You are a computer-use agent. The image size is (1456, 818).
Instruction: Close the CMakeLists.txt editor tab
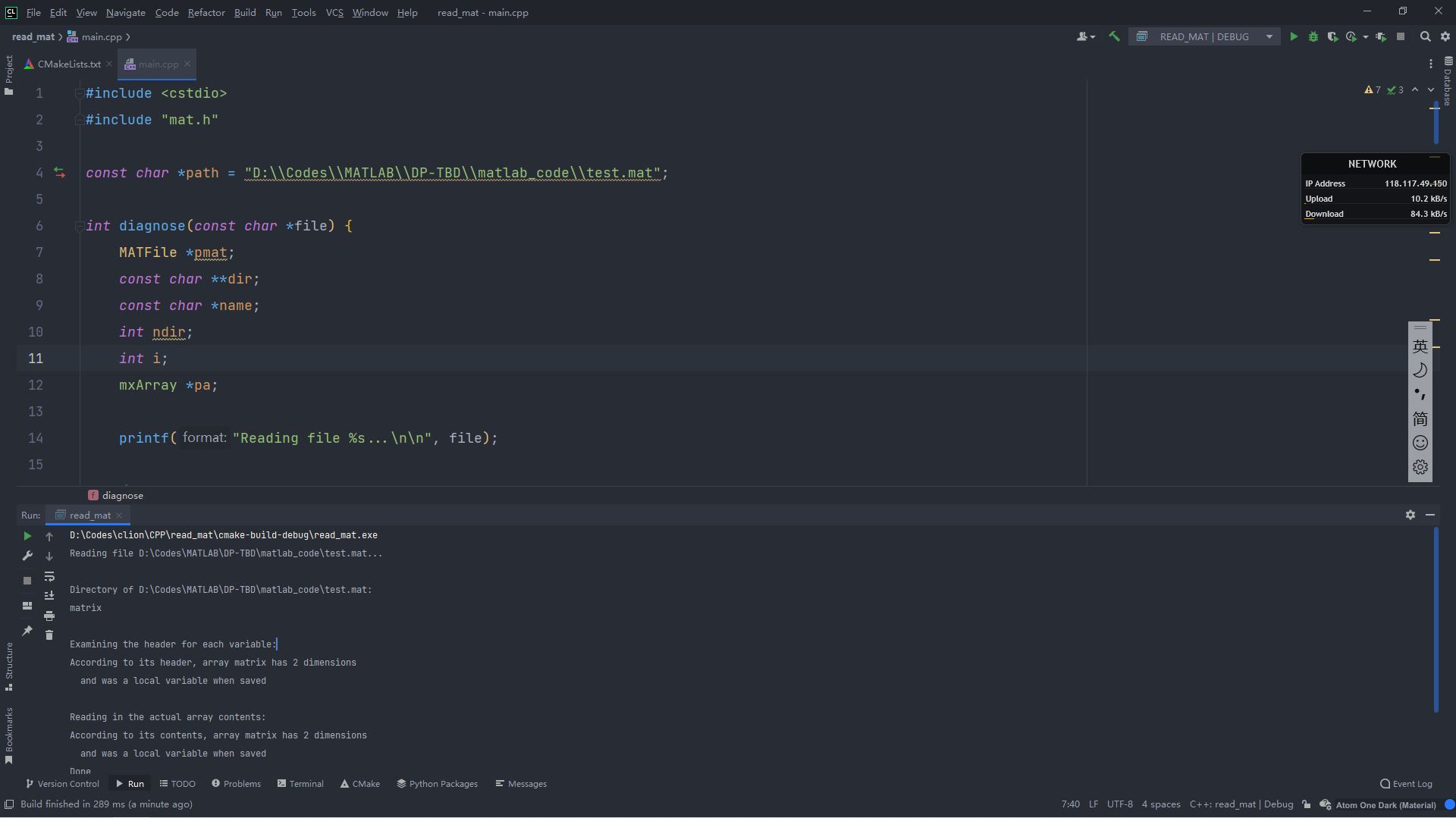coord(109,64)
